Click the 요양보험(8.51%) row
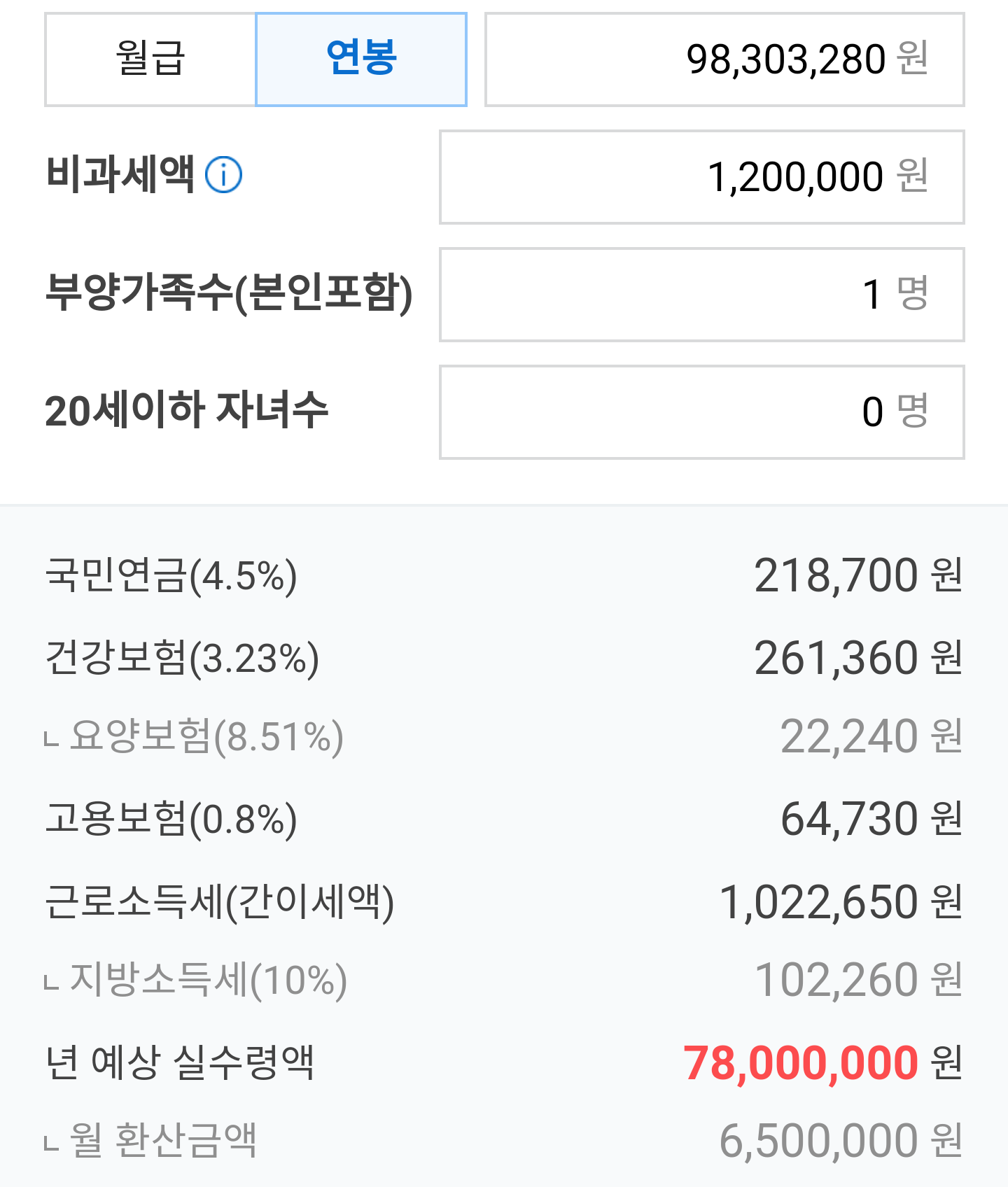 pos(504,737)
